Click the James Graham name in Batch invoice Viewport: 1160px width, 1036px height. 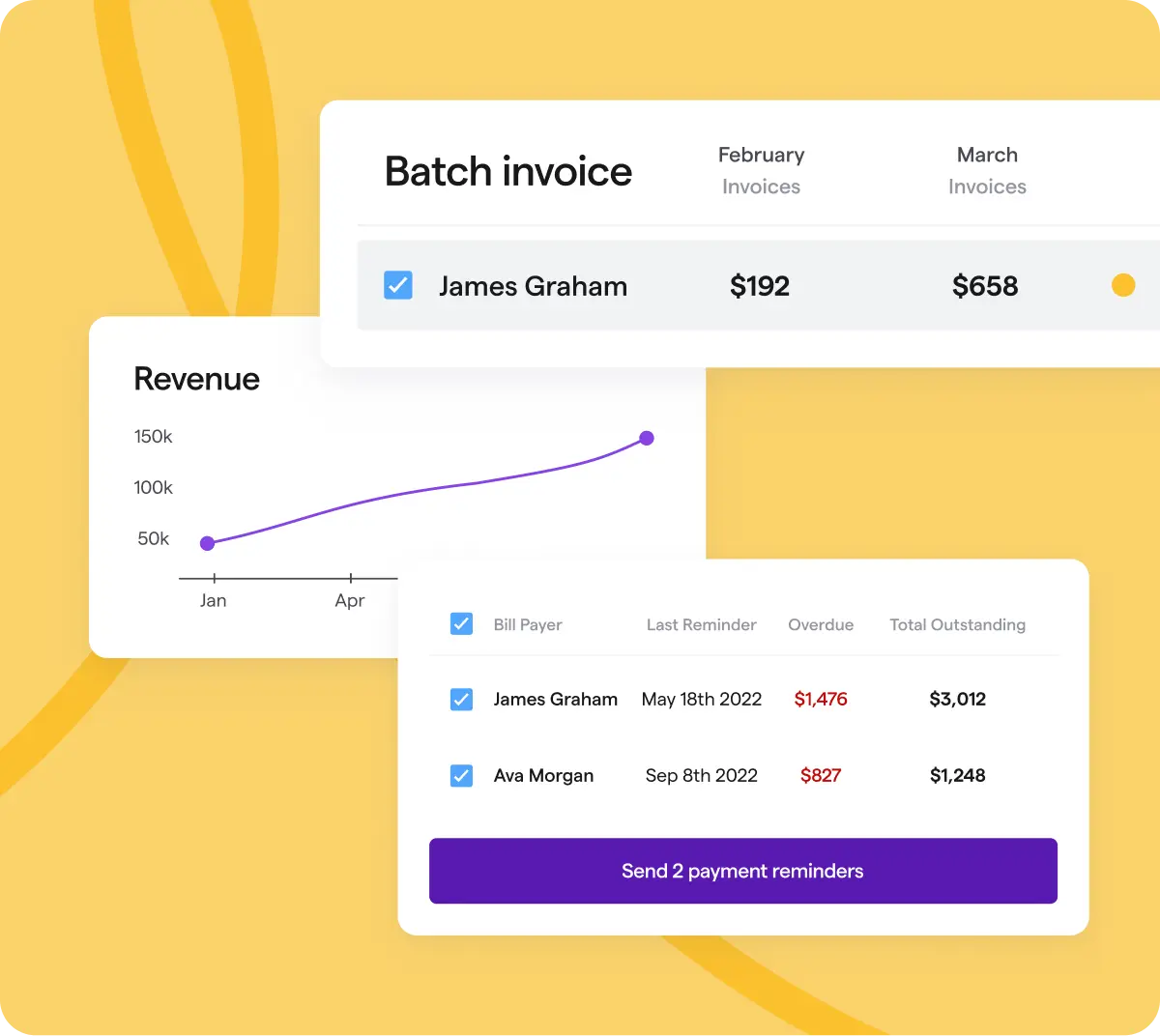click(533, 286)
